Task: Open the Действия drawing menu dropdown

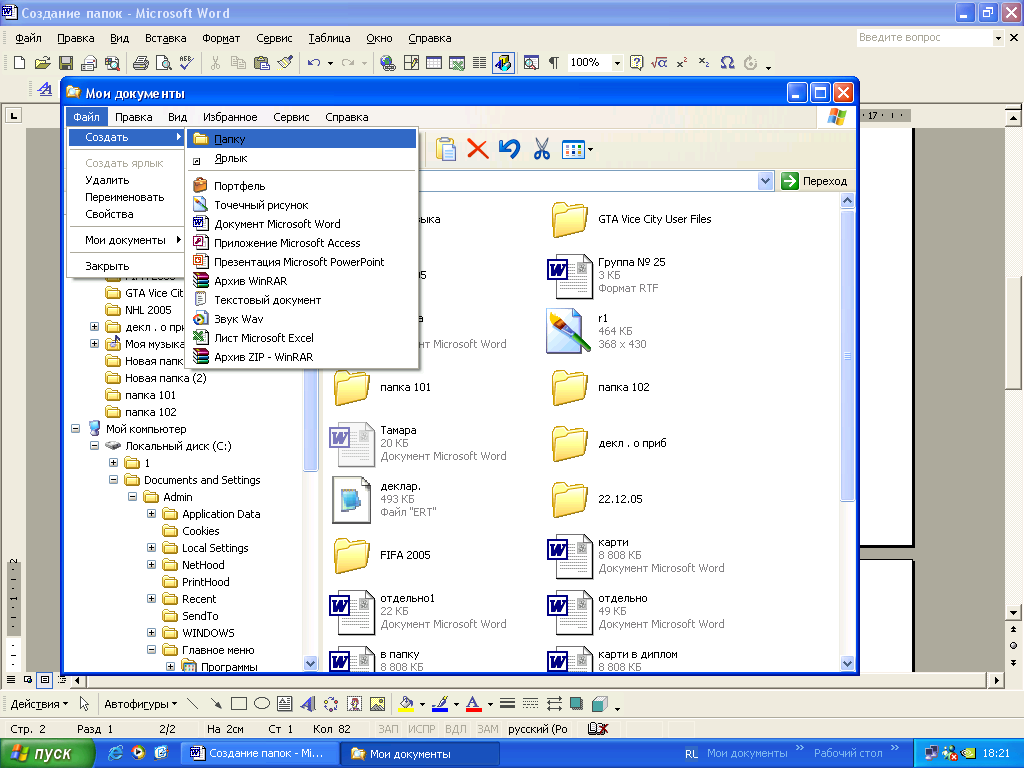Action: click(39, 704)
